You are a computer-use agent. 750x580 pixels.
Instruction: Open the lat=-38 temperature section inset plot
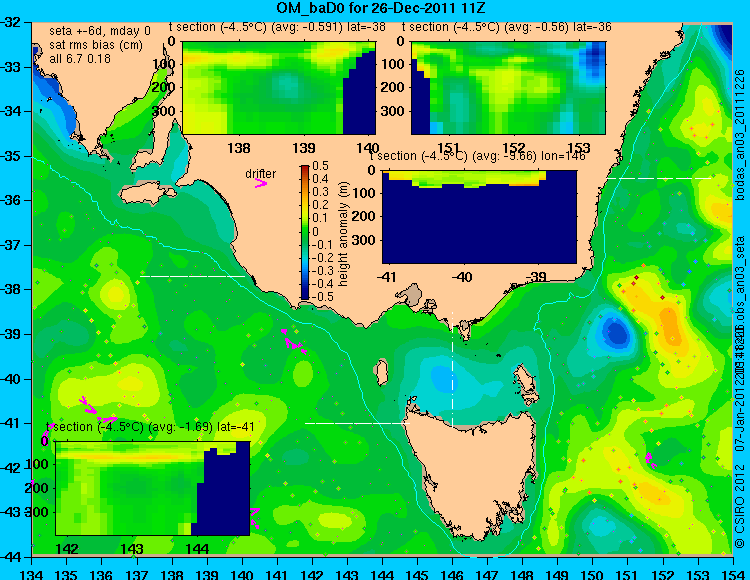pos(279,88)
